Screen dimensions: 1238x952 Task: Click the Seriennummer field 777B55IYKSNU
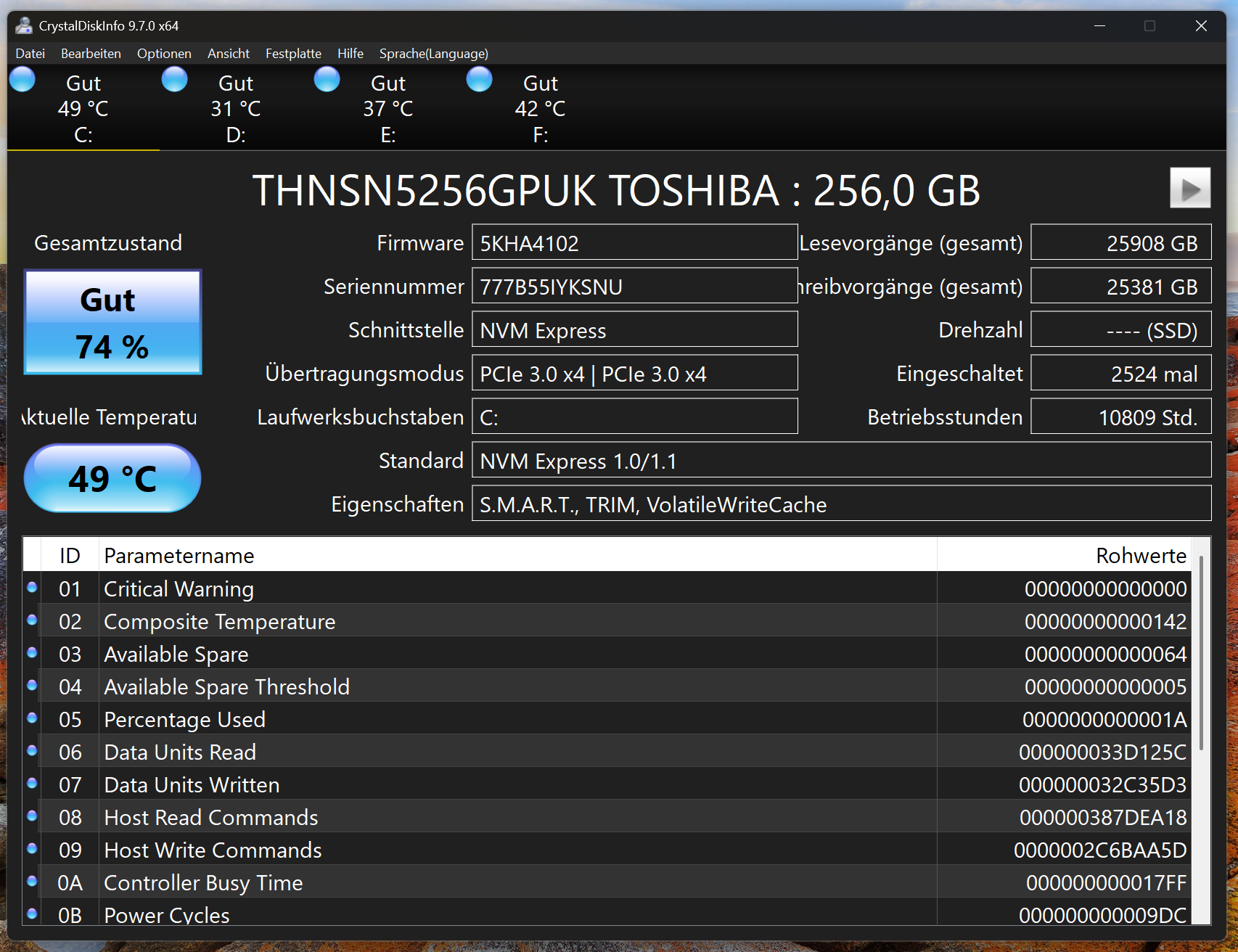coord(635,286)
